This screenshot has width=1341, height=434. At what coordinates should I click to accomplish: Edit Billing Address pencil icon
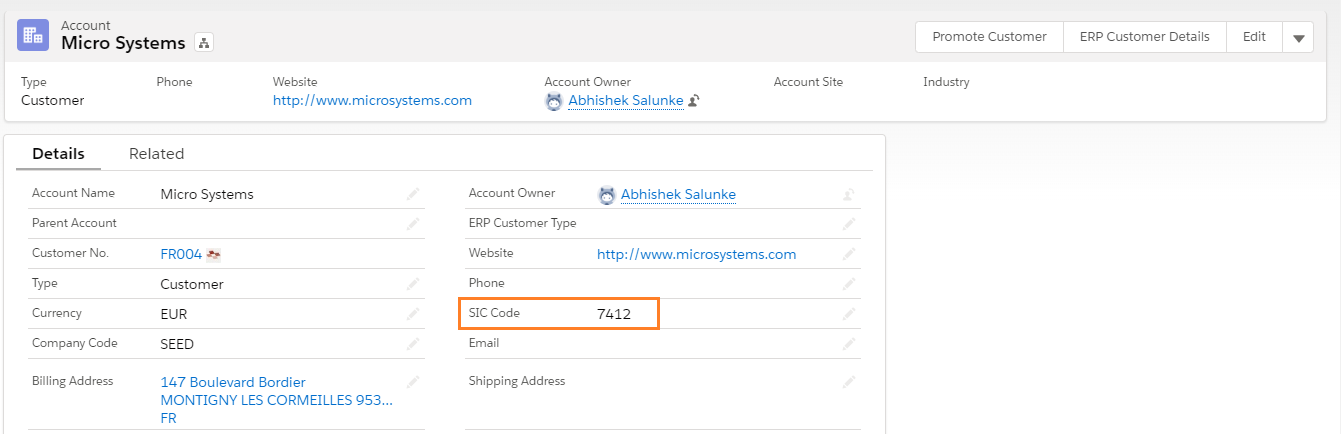pos(413,382)
